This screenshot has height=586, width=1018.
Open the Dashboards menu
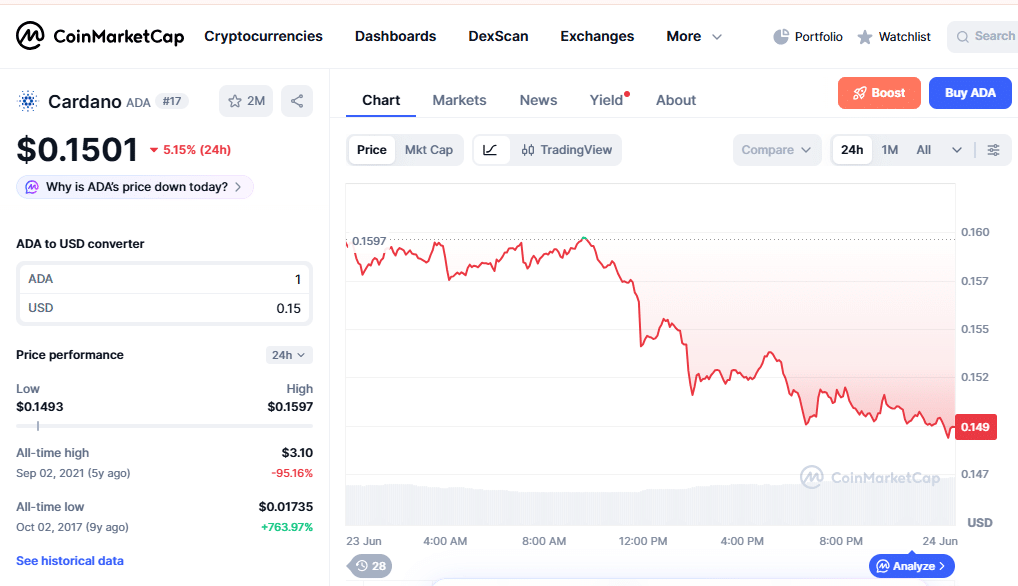pyautogui.click(x=395, y=36)
